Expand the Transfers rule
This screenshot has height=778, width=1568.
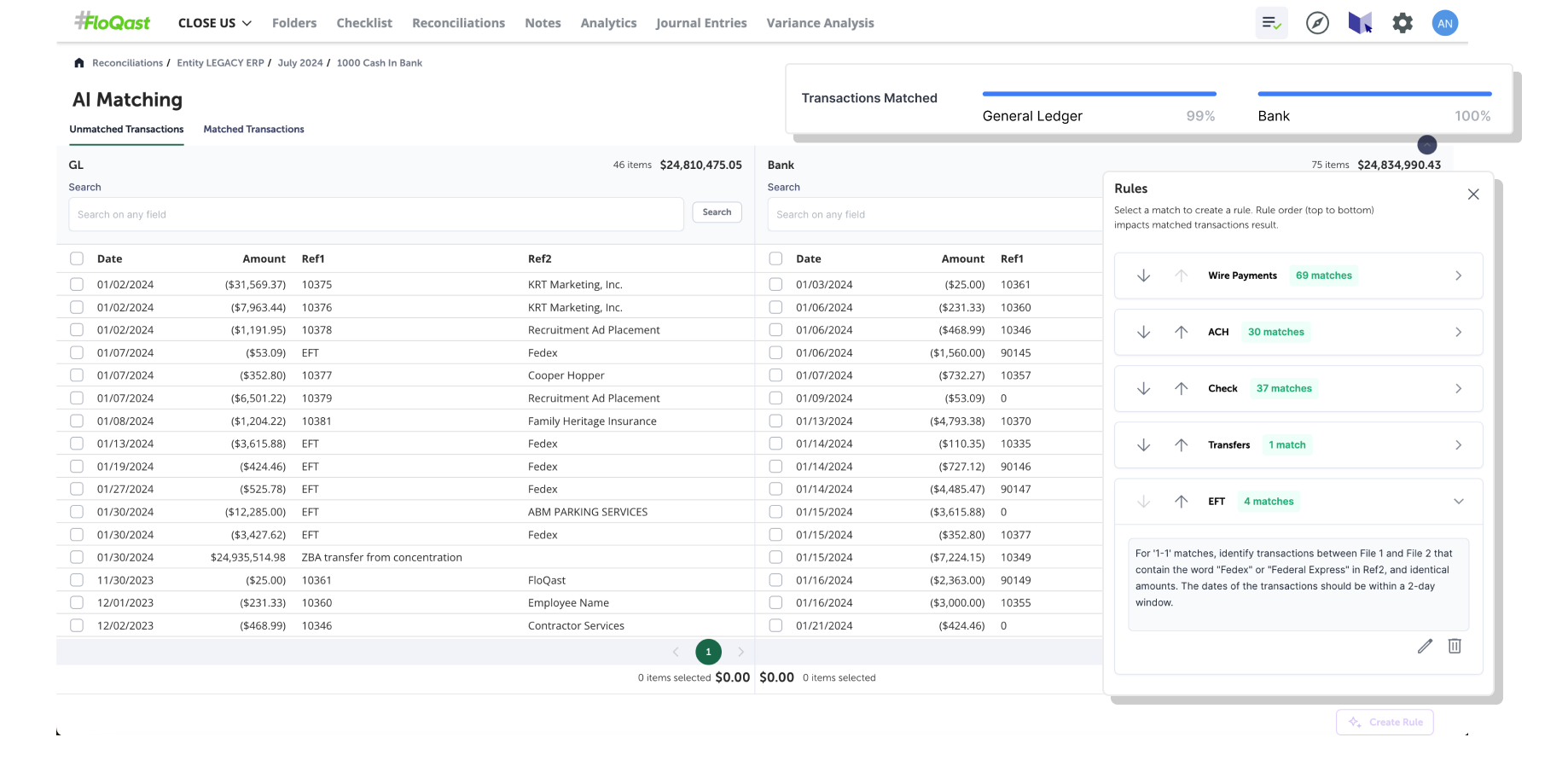tap(1458, 444)
